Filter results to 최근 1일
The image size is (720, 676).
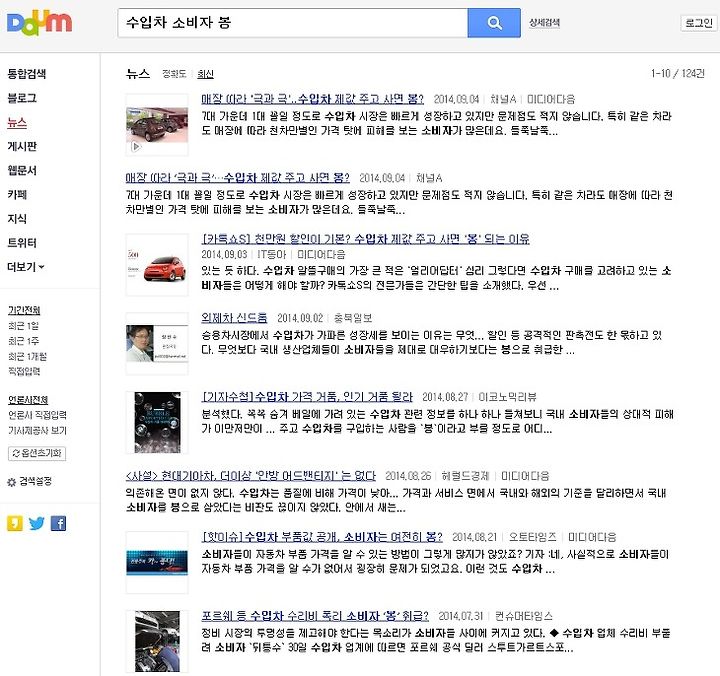coord(23,326)
